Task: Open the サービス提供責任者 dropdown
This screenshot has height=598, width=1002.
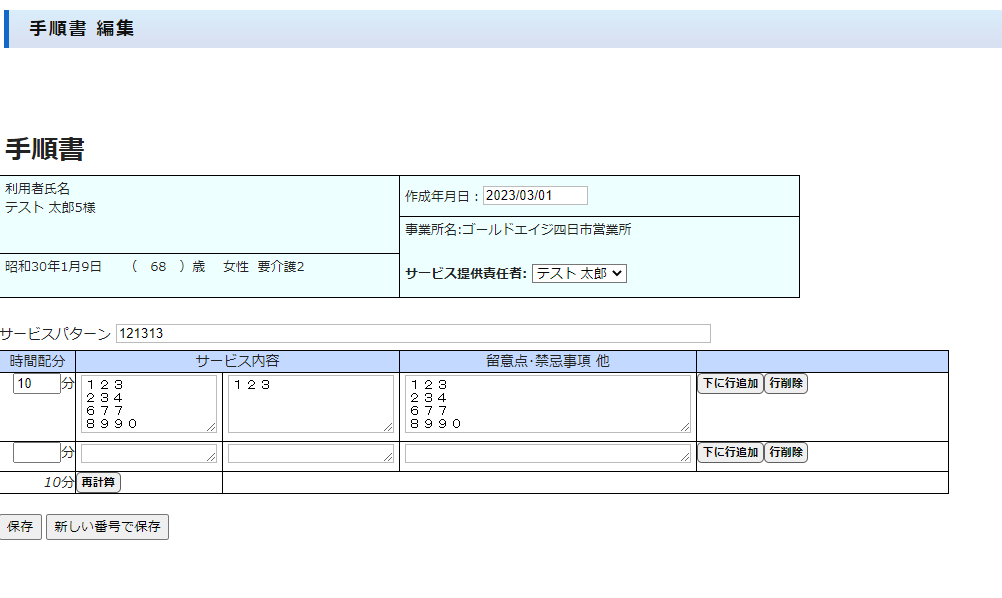Action: tap(579, 273)
